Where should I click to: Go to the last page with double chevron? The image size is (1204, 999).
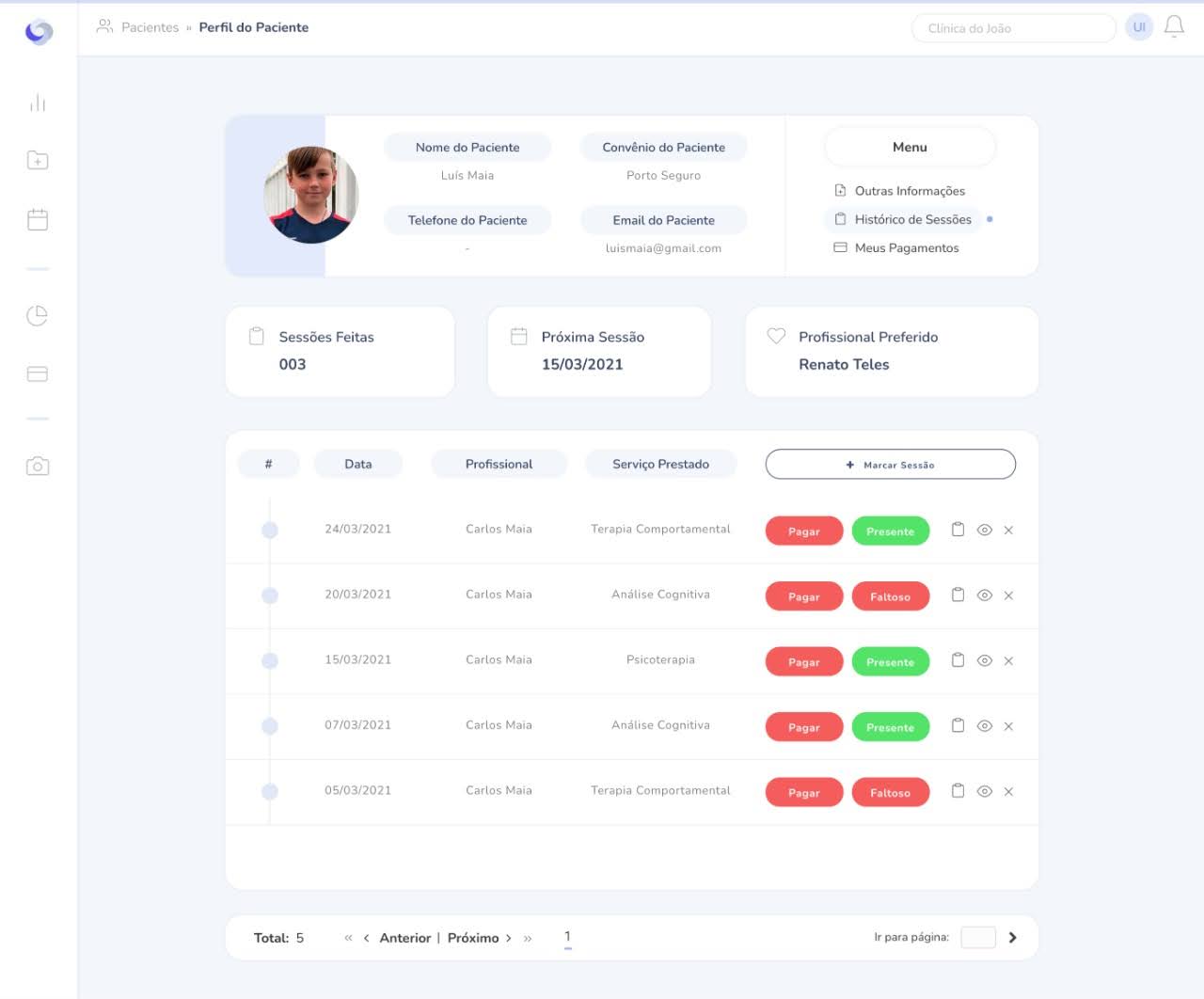tap(528, 938)
